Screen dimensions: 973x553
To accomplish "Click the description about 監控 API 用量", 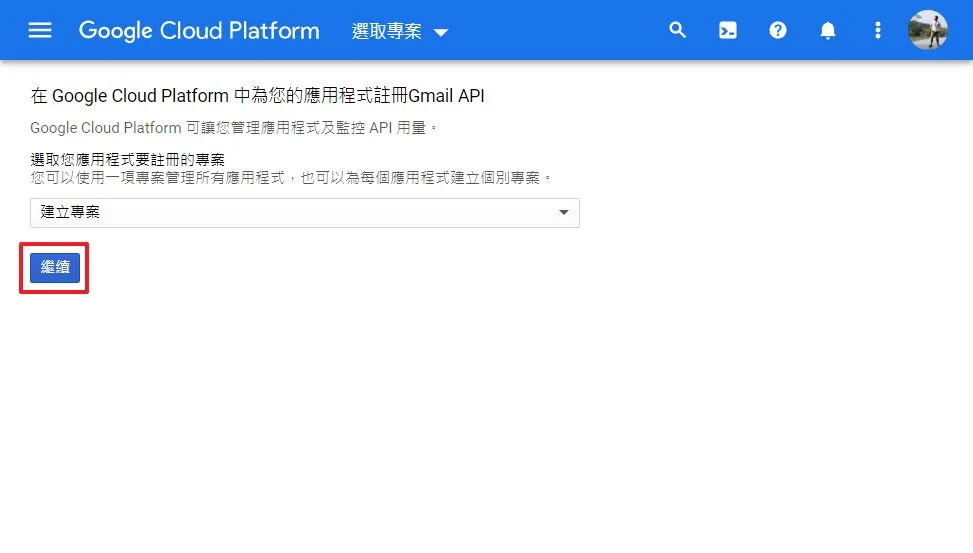I will pos(233,128).
